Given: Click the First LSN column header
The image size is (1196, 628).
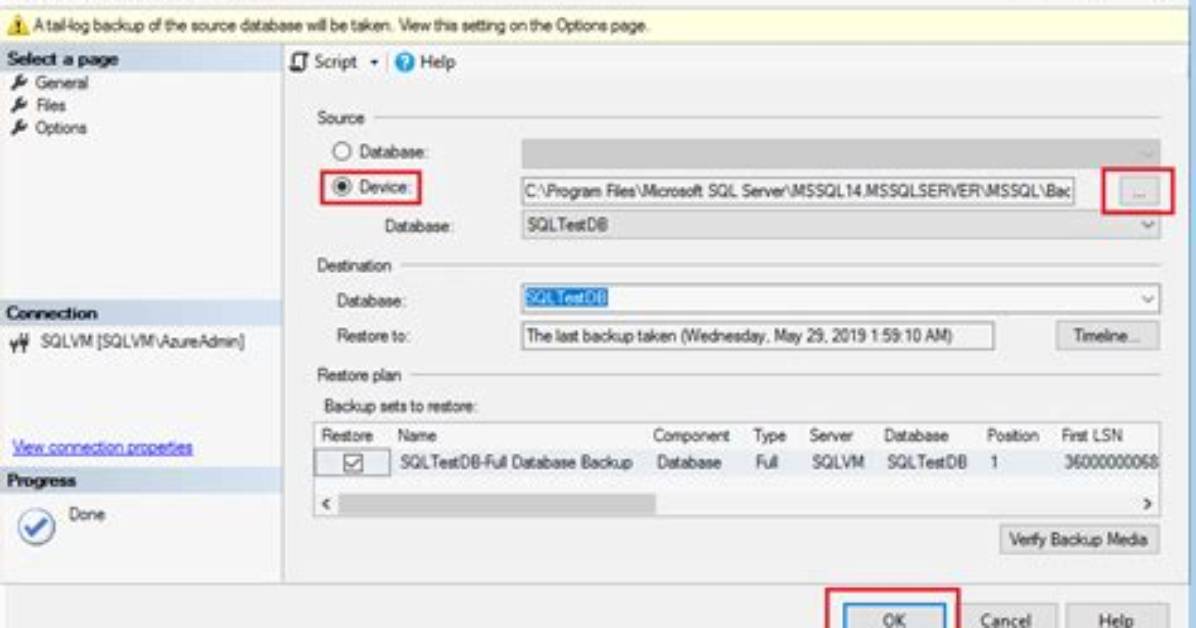Looking at the screenshot, I should click(1092, 436).
